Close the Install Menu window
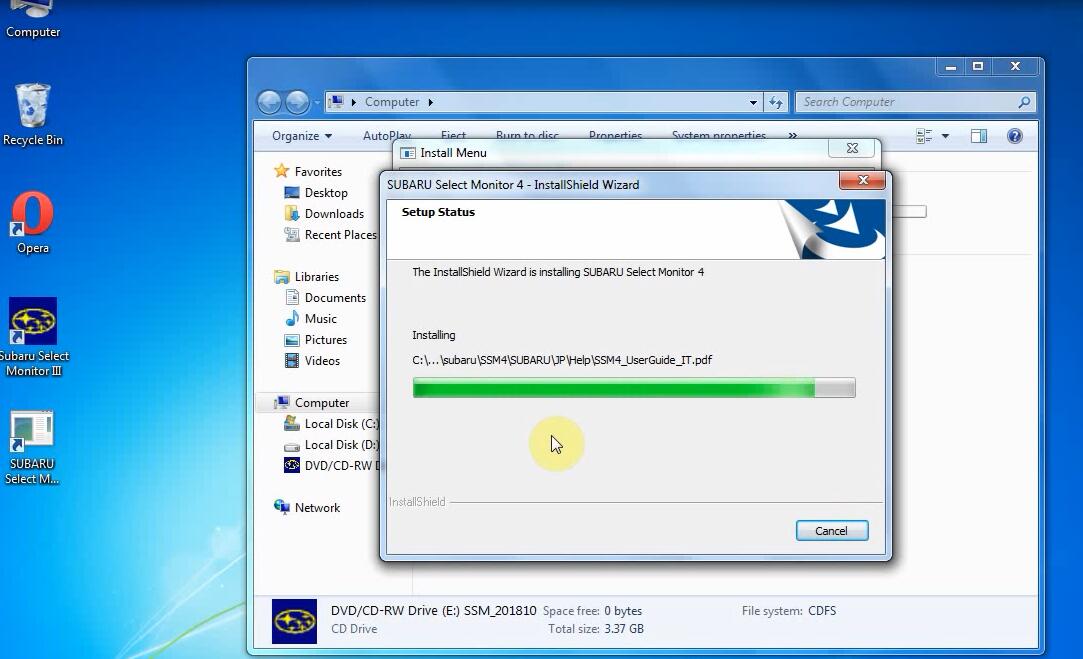 click(x=852, y=149)
